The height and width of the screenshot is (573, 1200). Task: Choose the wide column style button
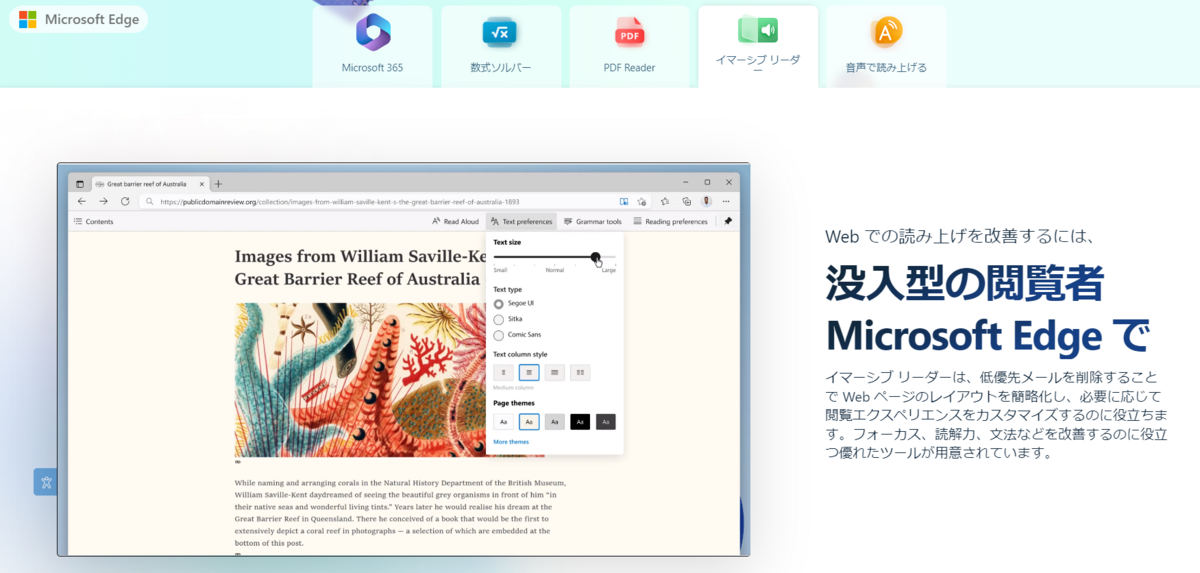[555, 372]
